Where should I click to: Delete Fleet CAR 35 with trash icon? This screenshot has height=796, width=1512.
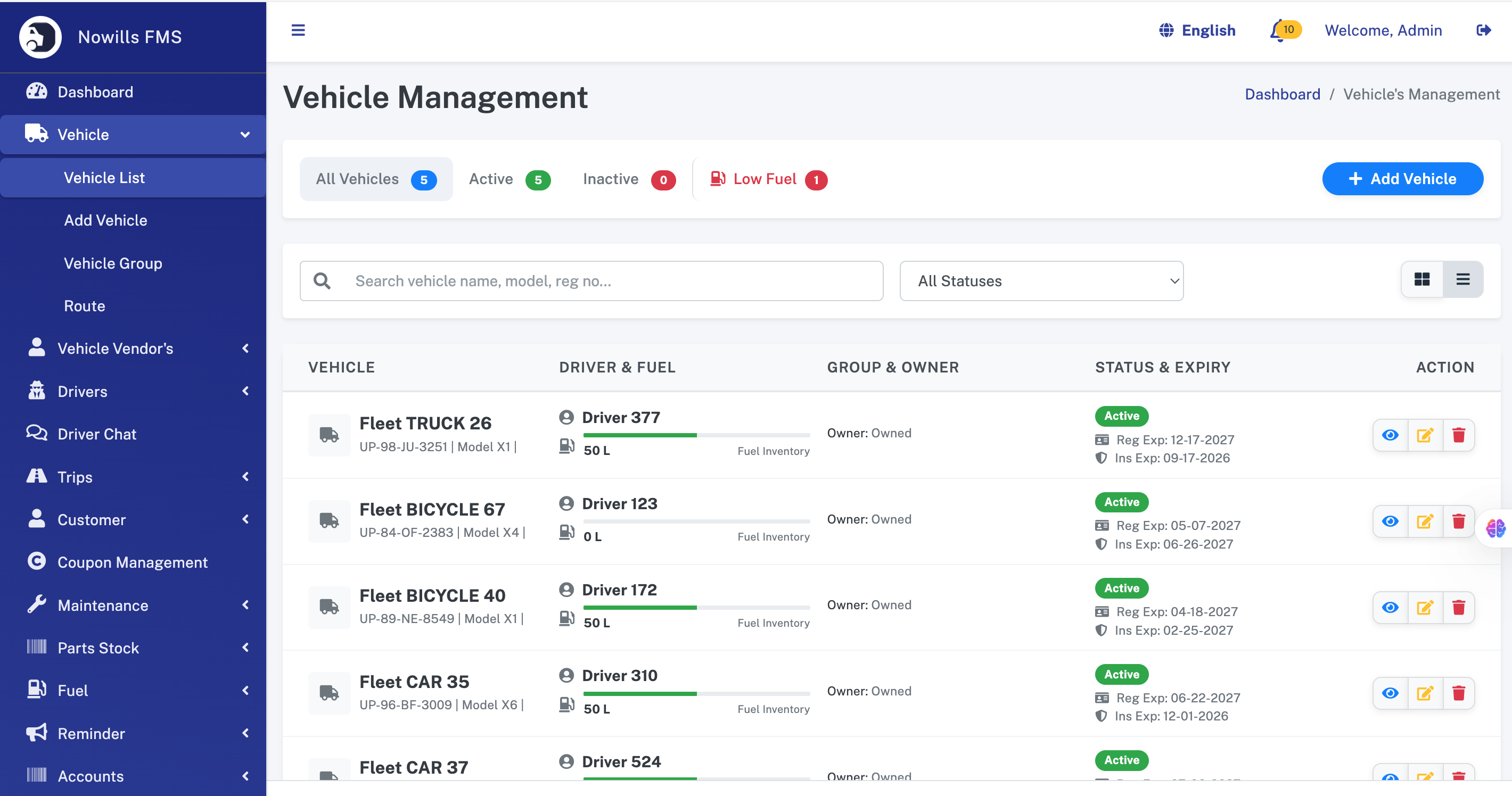tap(1459, 693)
